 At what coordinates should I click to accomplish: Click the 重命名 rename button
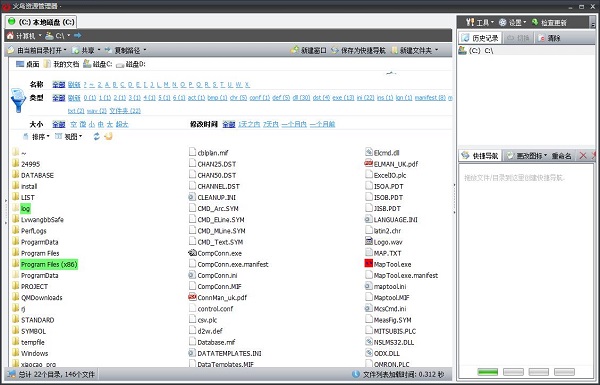tap(561, 155)
